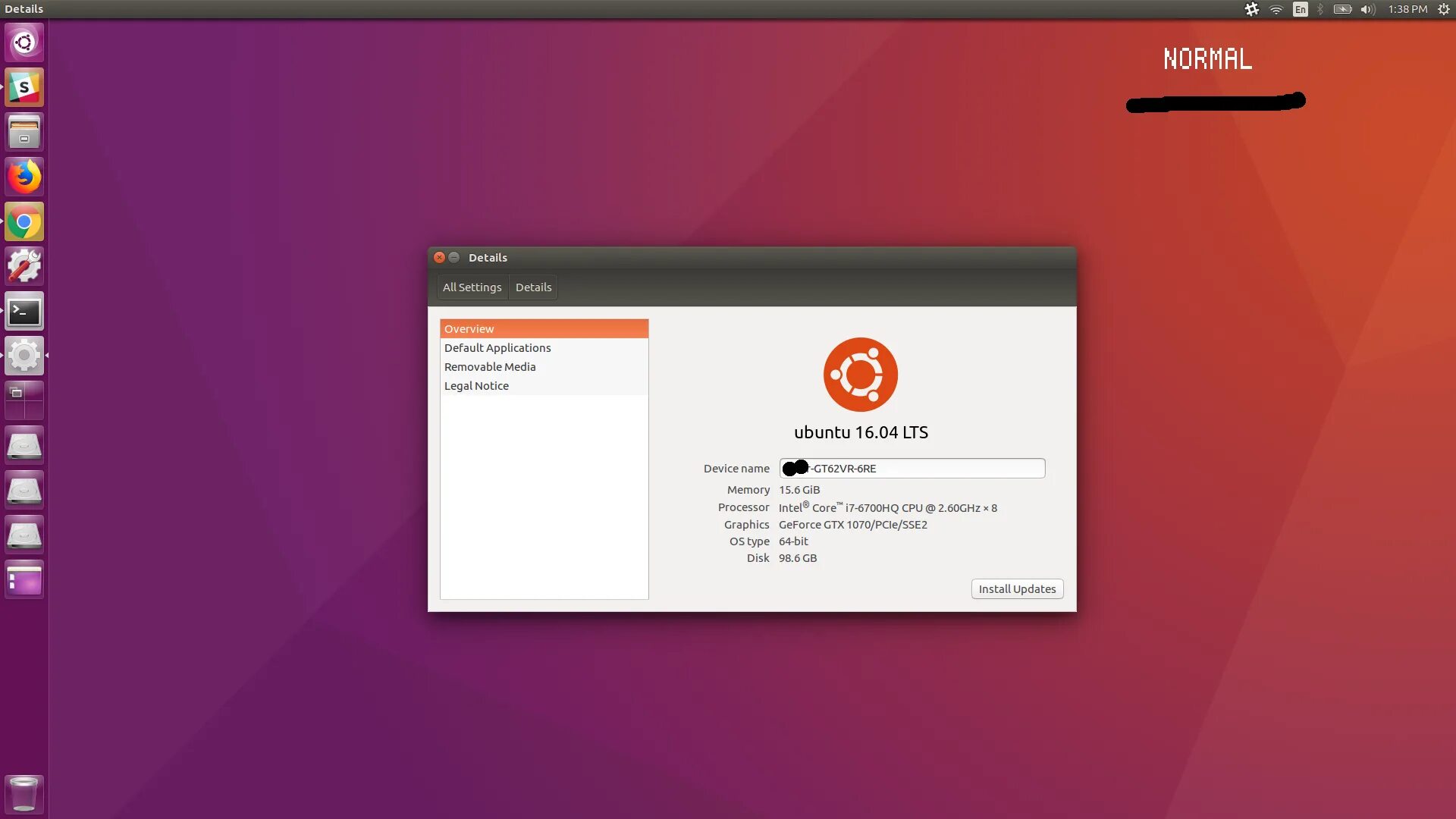Screen dimensions: 1456x819
Task: Open Slack from the launcher
Action: (24, 87)
